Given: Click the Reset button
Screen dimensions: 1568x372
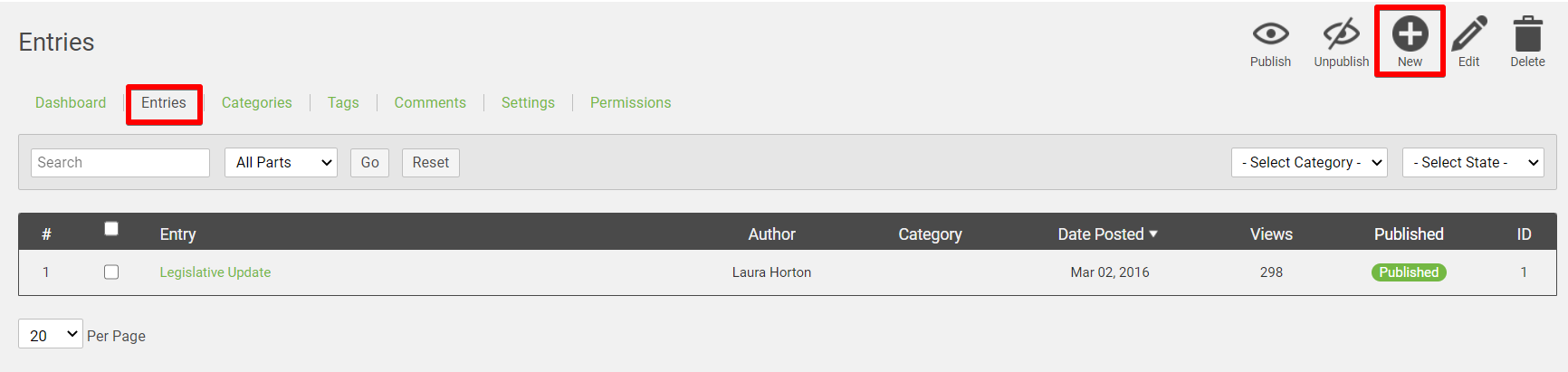Looking at the screenshot, I should [x=430, y=163].
